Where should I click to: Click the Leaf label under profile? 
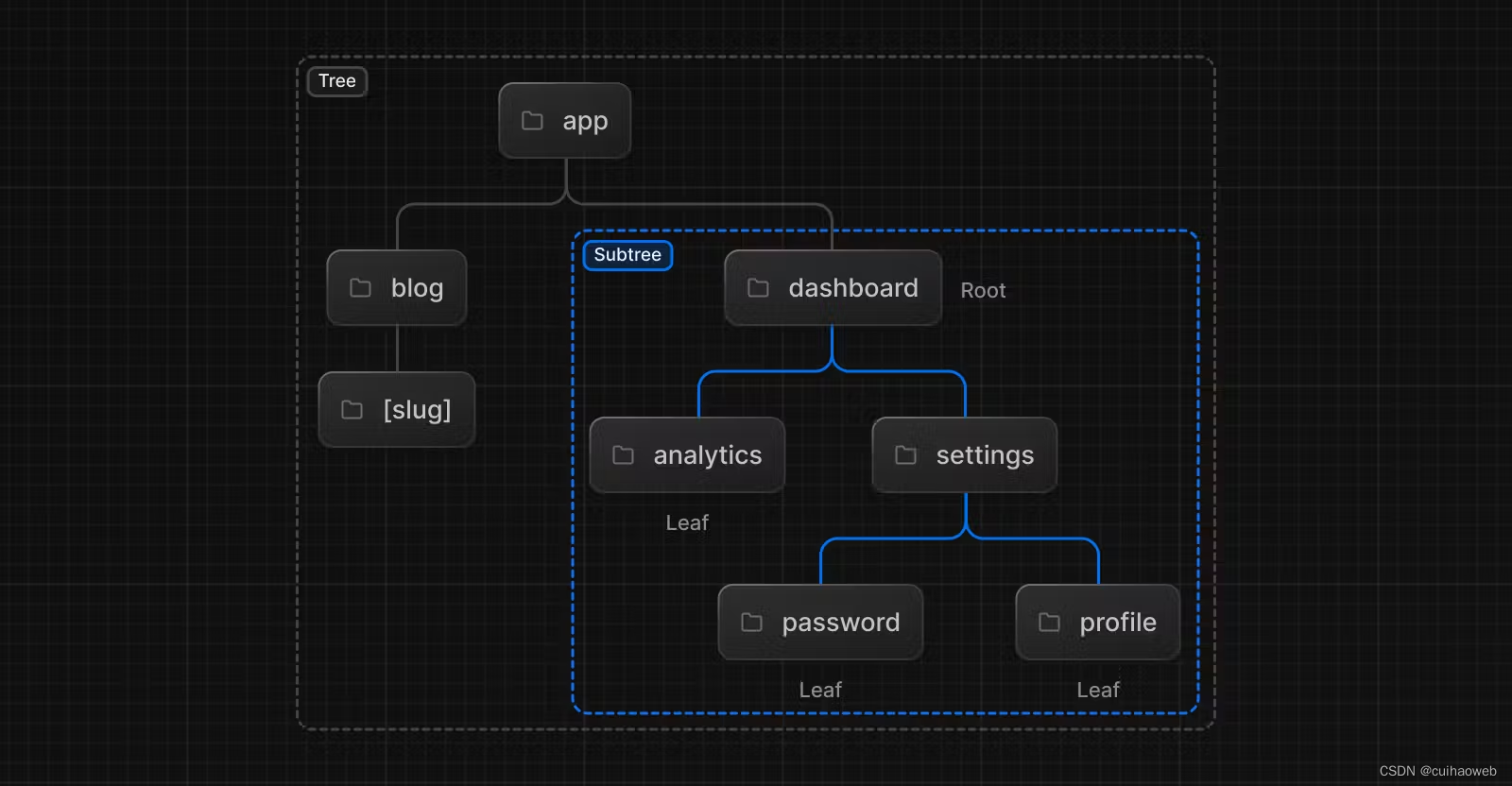(x=1098, y=691)
